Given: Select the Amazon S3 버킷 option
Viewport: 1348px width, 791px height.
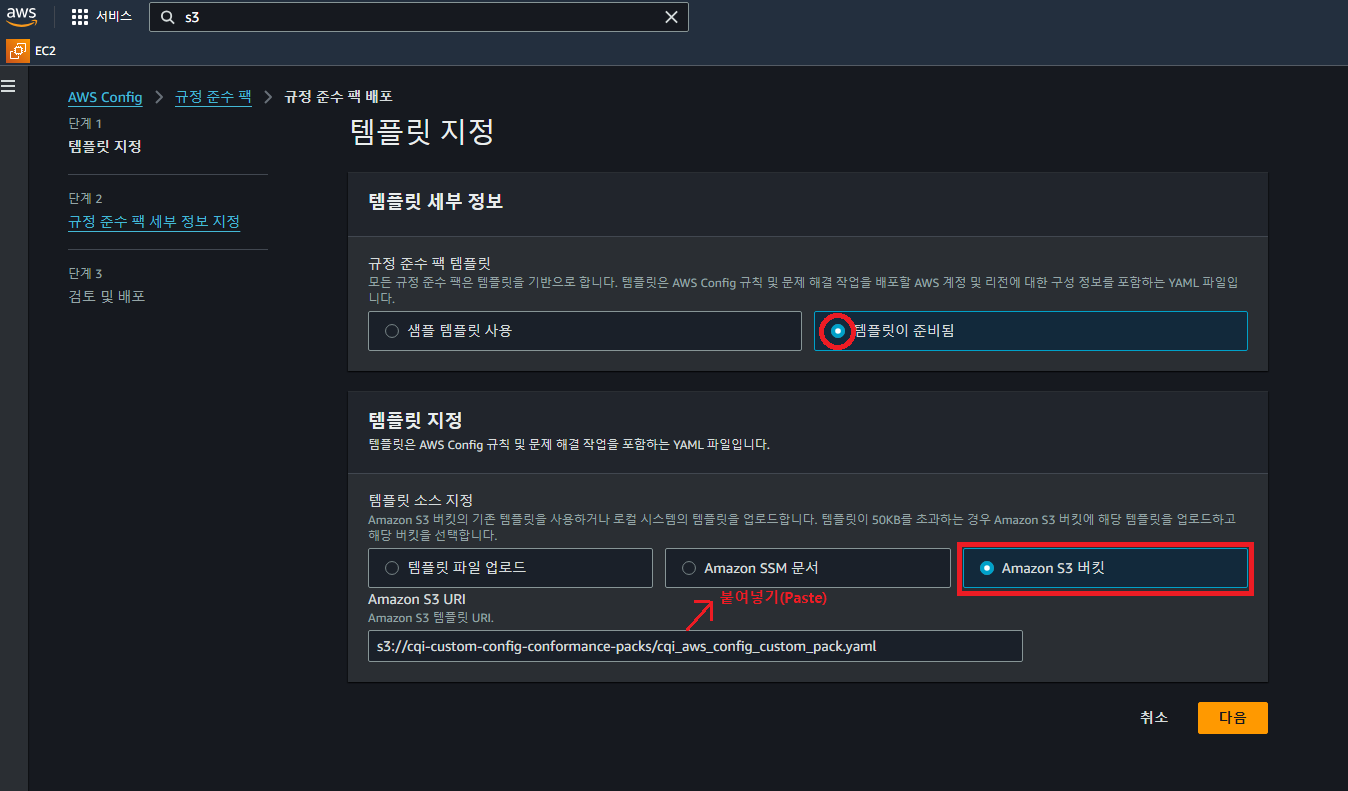Looking at the screenshot, I should 986,567.
